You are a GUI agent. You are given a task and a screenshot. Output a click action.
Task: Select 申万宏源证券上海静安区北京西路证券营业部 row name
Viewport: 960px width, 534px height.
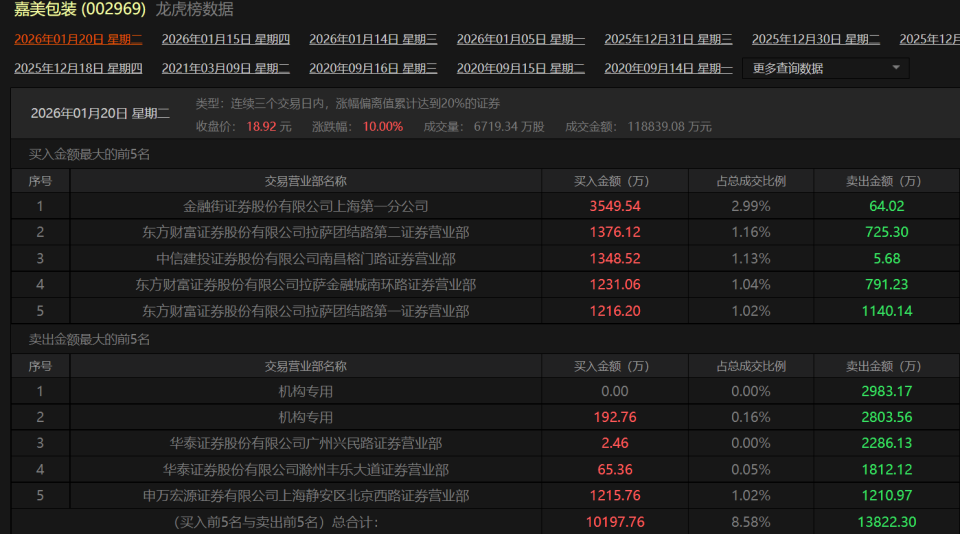pos(306,496)
